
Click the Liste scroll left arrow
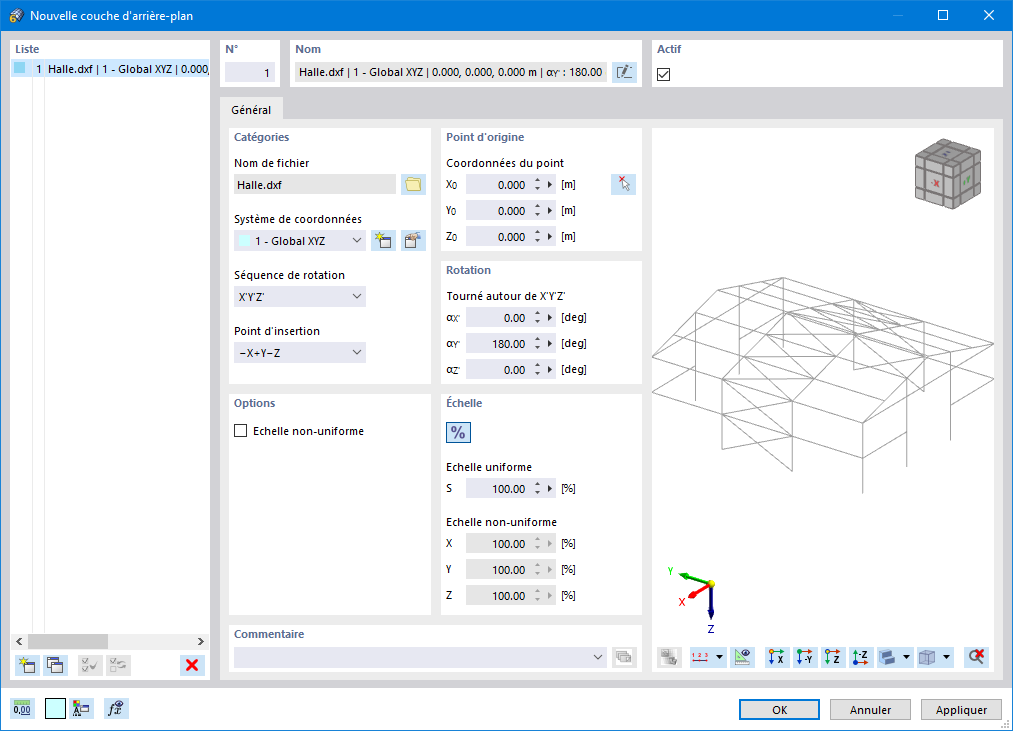point(19,641)
